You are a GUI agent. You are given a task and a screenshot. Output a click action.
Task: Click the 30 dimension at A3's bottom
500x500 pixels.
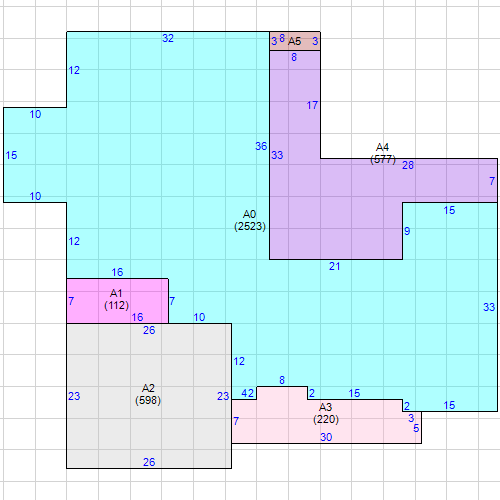coord(326,437)
